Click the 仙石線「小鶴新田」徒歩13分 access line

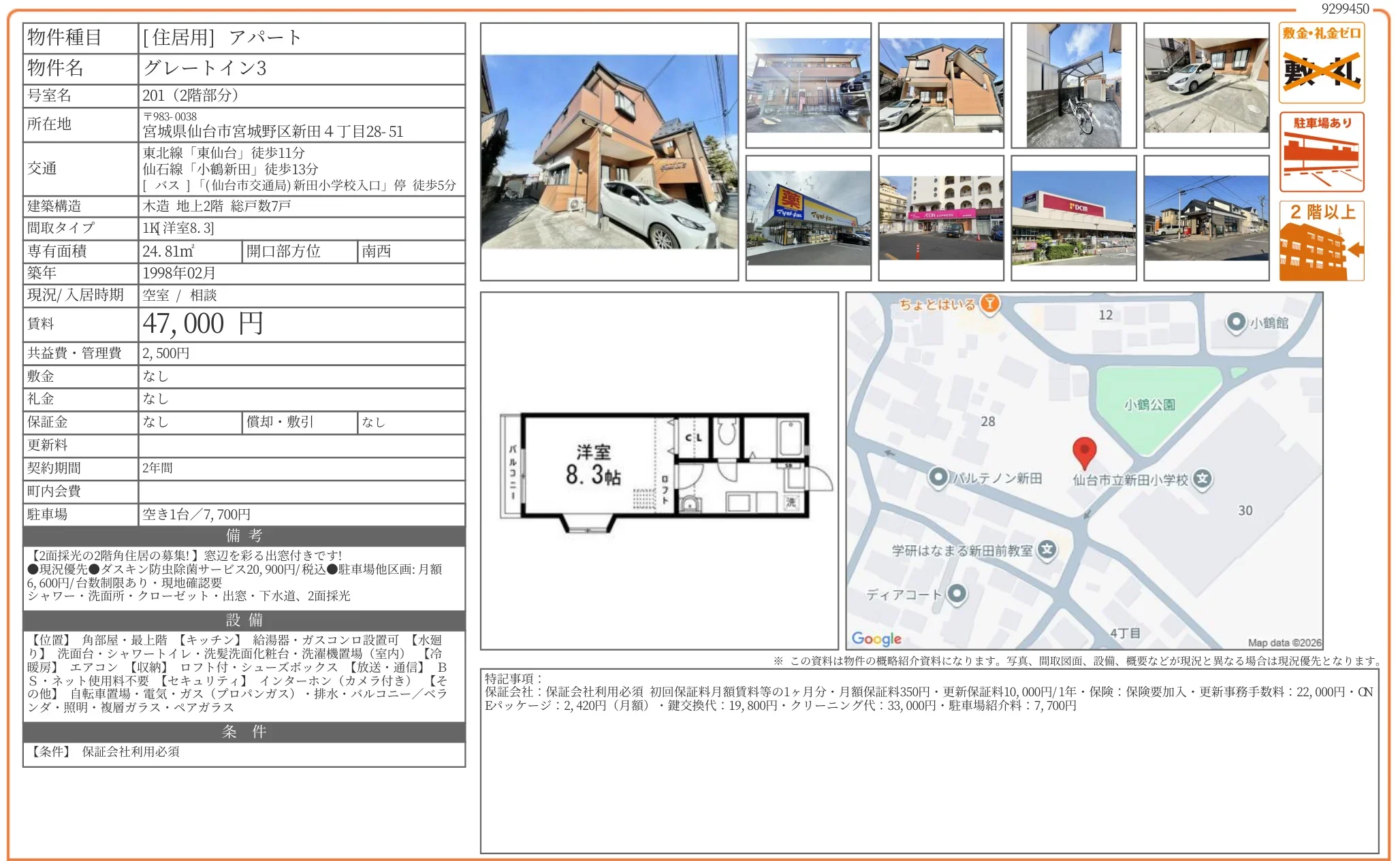pos(230,169)
